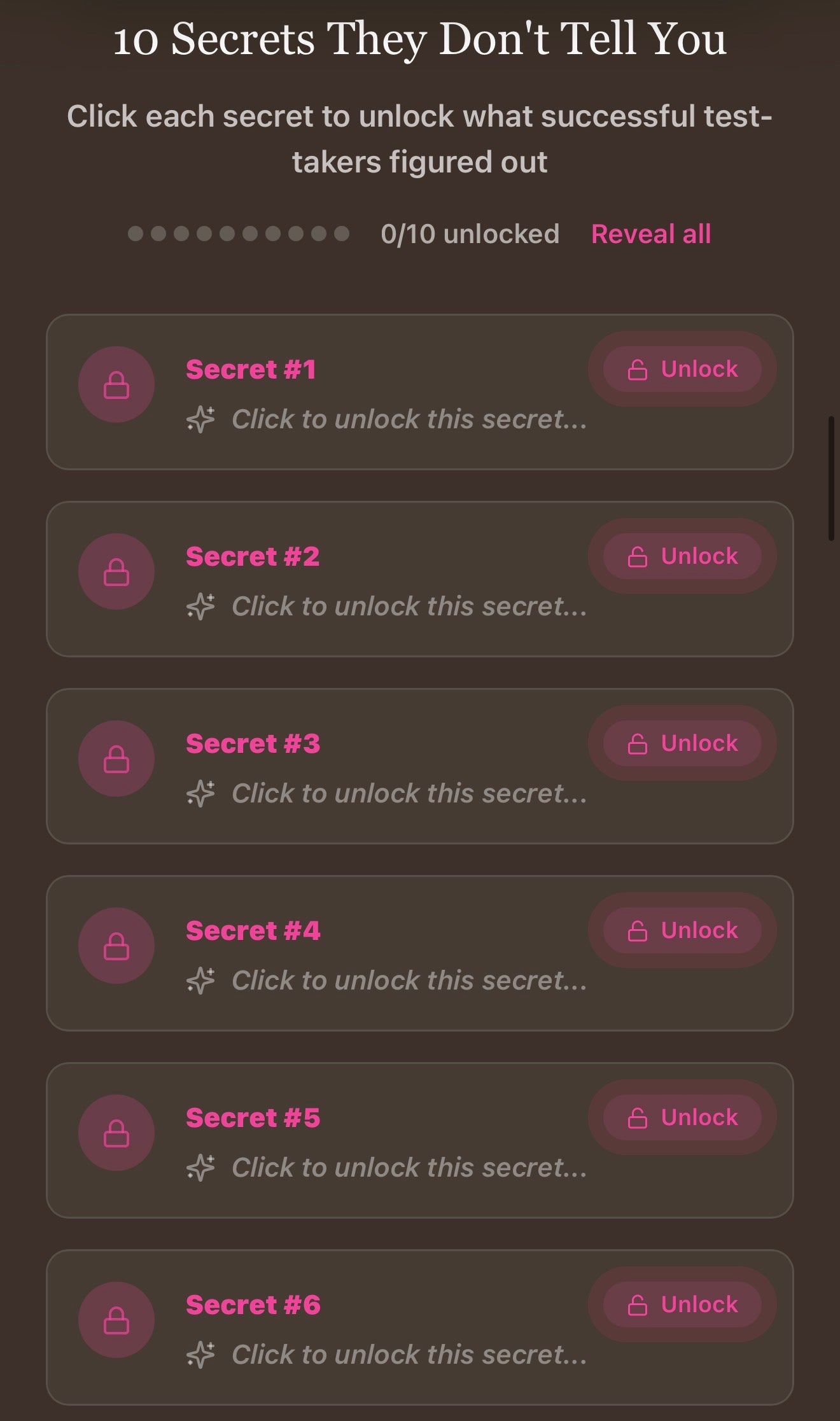Click the lock icon beside Secret #6

116,1320
